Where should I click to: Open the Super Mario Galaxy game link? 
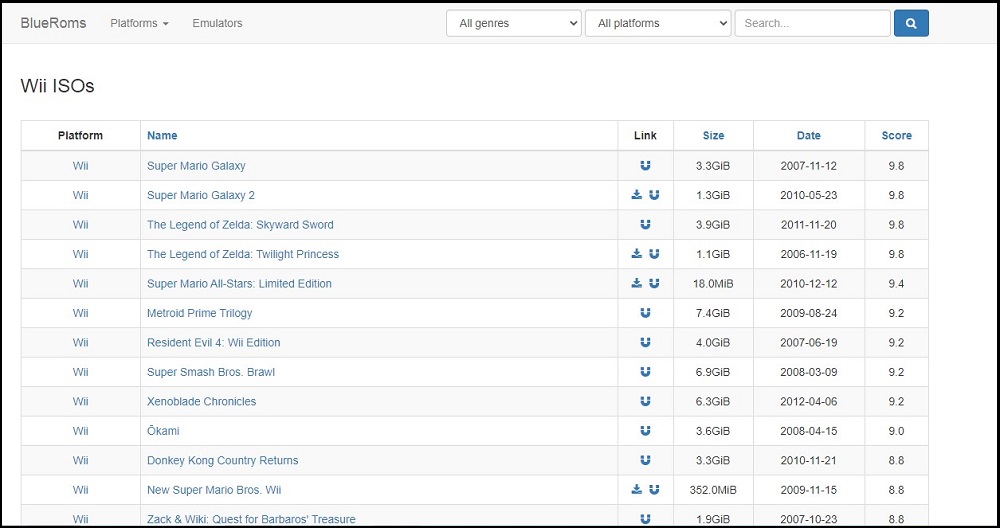(196, 166)
